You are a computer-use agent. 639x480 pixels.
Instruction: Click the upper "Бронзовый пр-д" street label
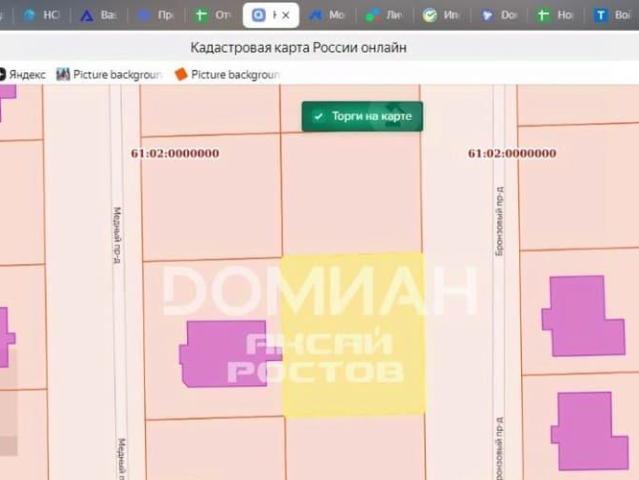coord(500,222)
